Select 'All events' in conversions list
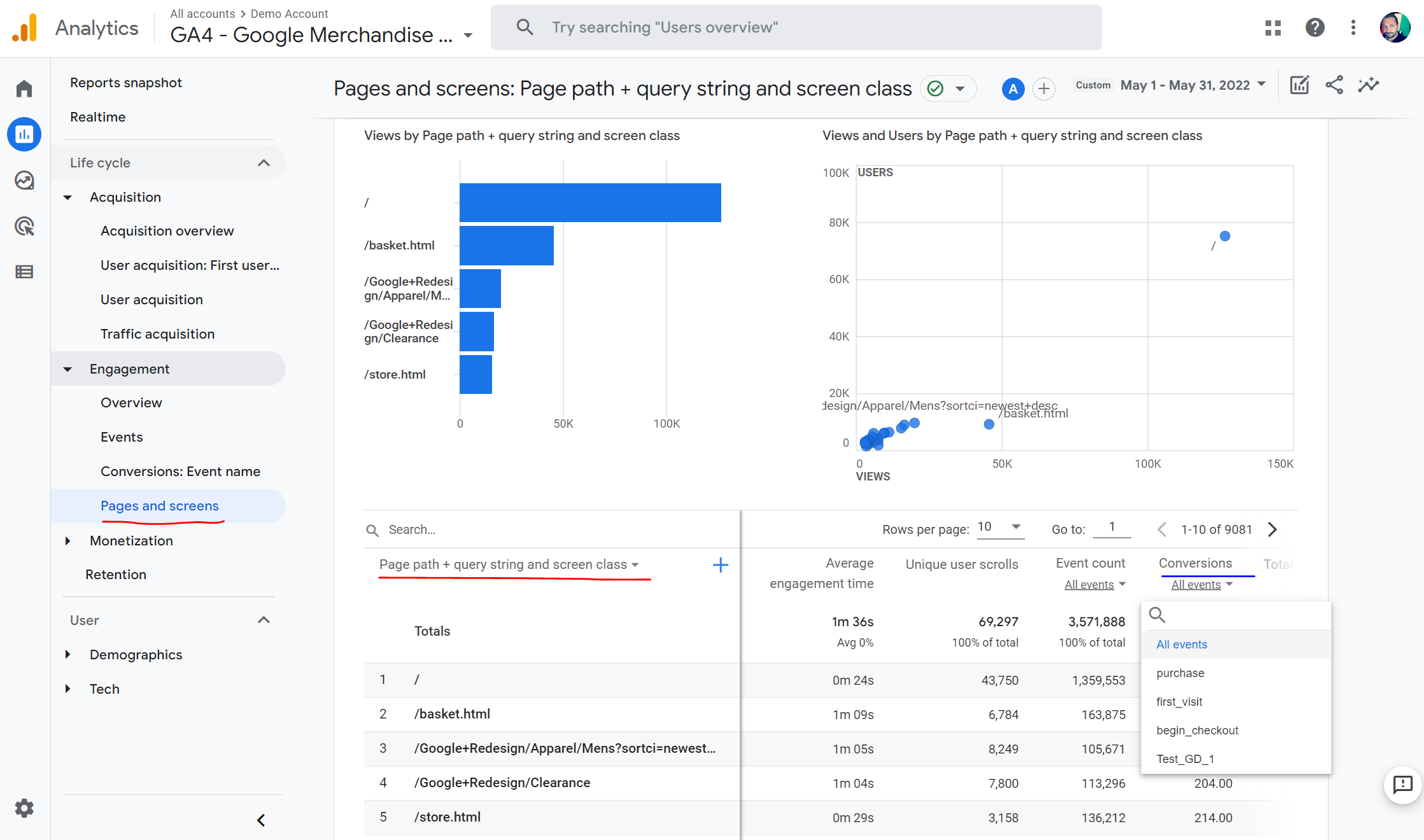This screenshot has height=840, width=1424. click(1236, 645)
